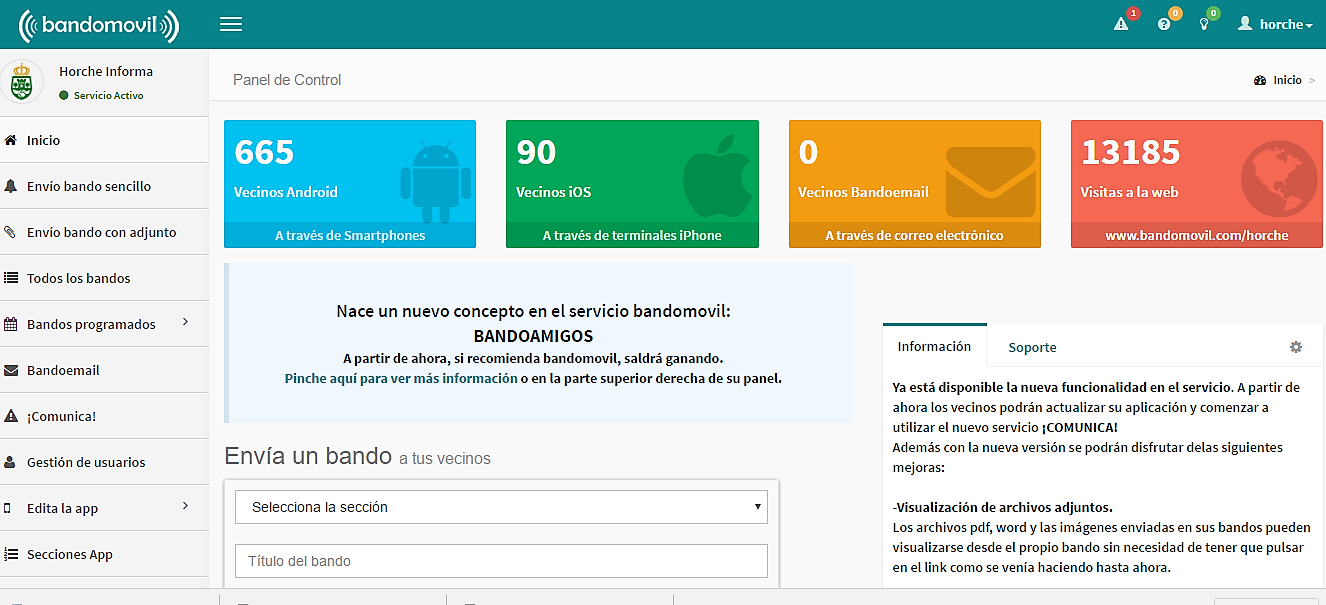
Task: Click Pinche aquí para ver más información
Action: tap(401, 379)
